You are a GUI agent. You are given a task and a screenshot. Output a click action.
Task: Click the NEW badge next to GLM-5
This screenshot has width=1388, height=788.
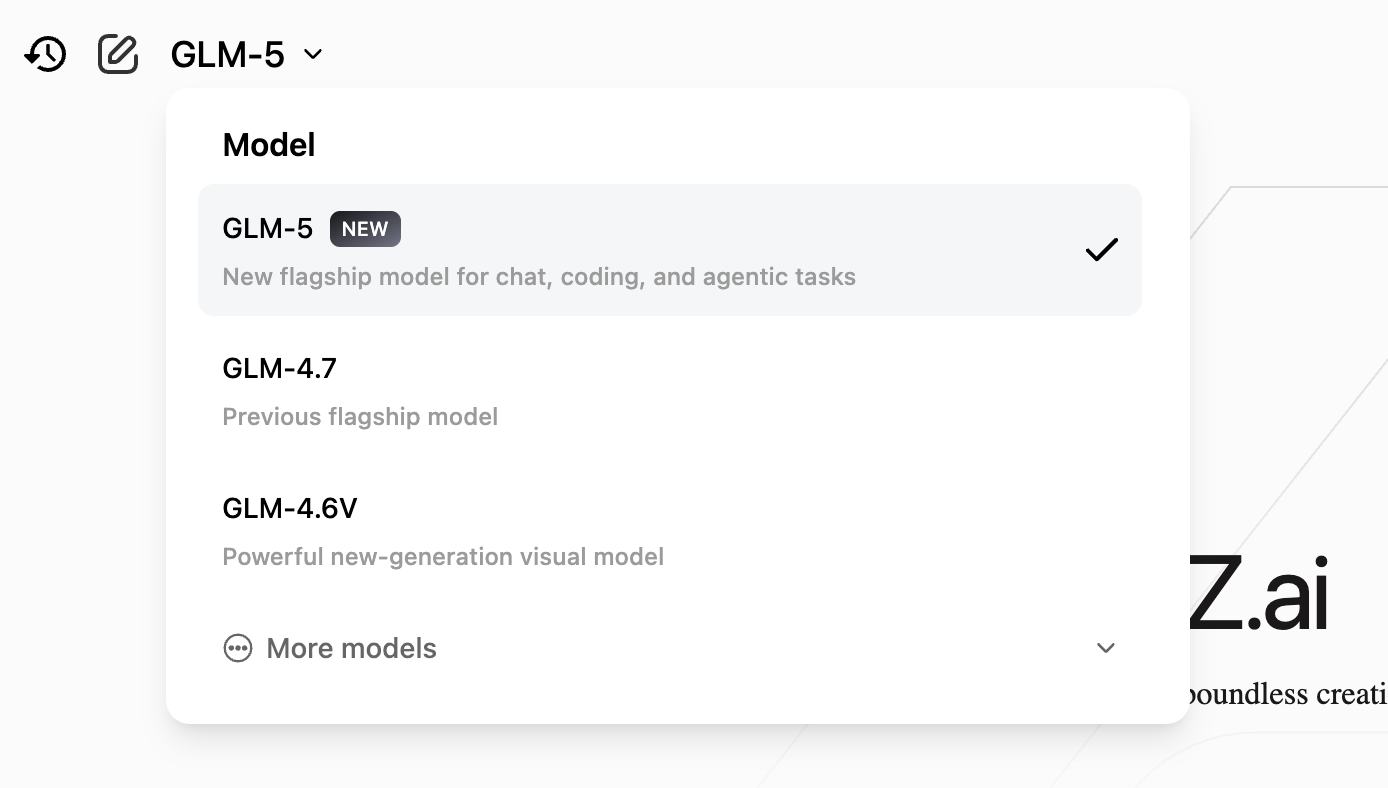click(365, 229)
